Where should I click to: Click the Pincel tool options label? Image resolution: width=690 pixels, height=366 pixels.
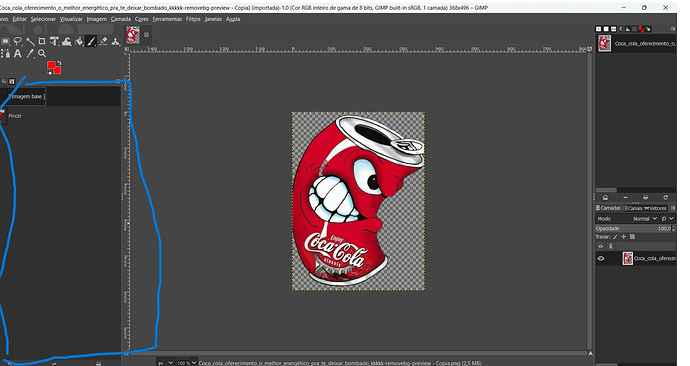tap(15, 116)
